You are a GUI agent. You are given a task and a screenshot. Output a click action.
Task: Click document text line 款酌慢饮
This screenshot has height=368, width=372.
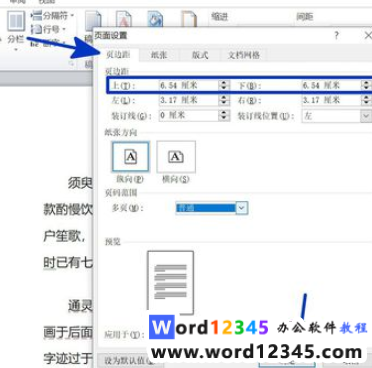68,210
